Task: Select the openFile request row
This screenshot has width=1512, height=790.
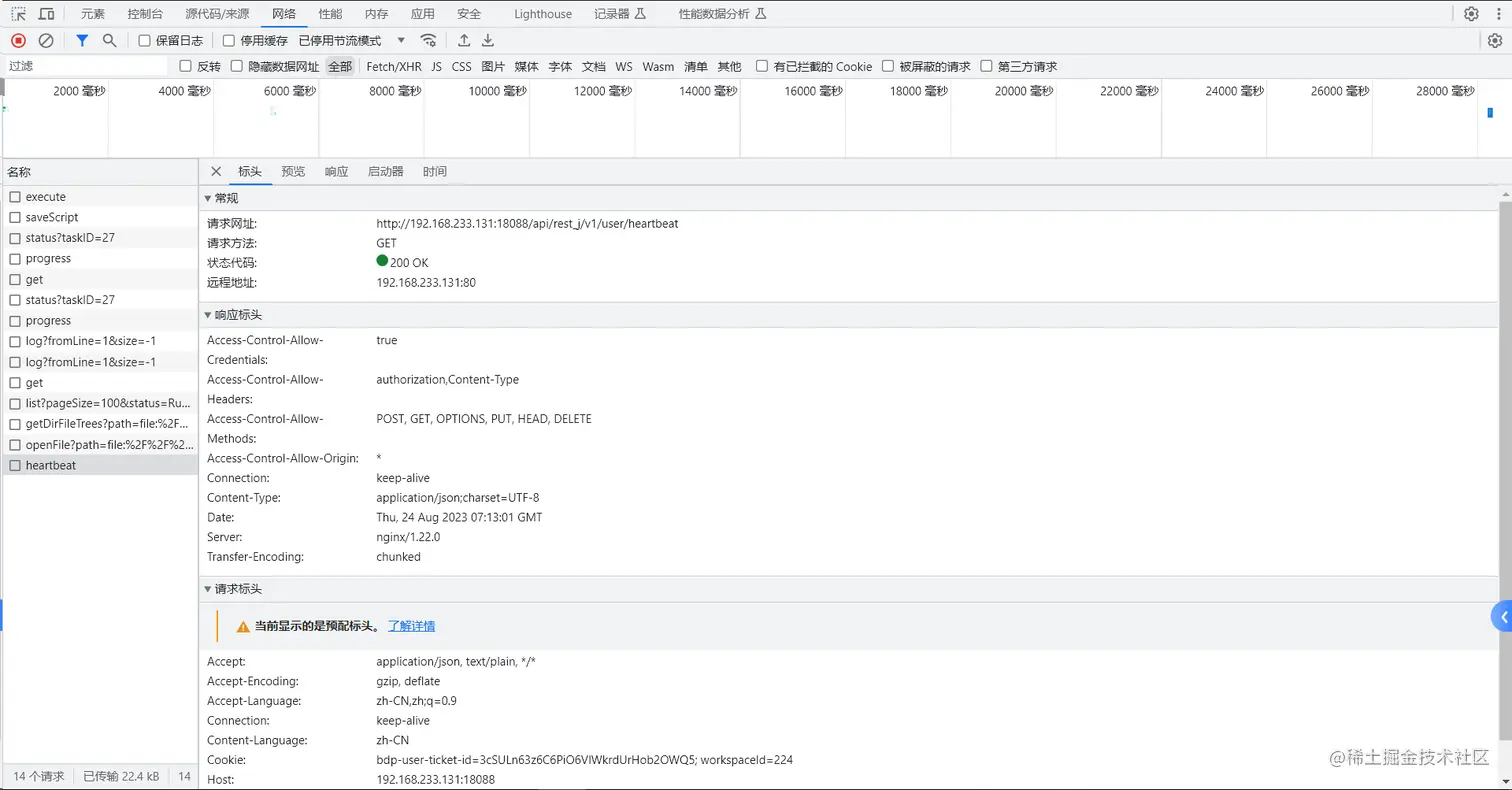Action: pyautogui.click(x=100, y=444)
